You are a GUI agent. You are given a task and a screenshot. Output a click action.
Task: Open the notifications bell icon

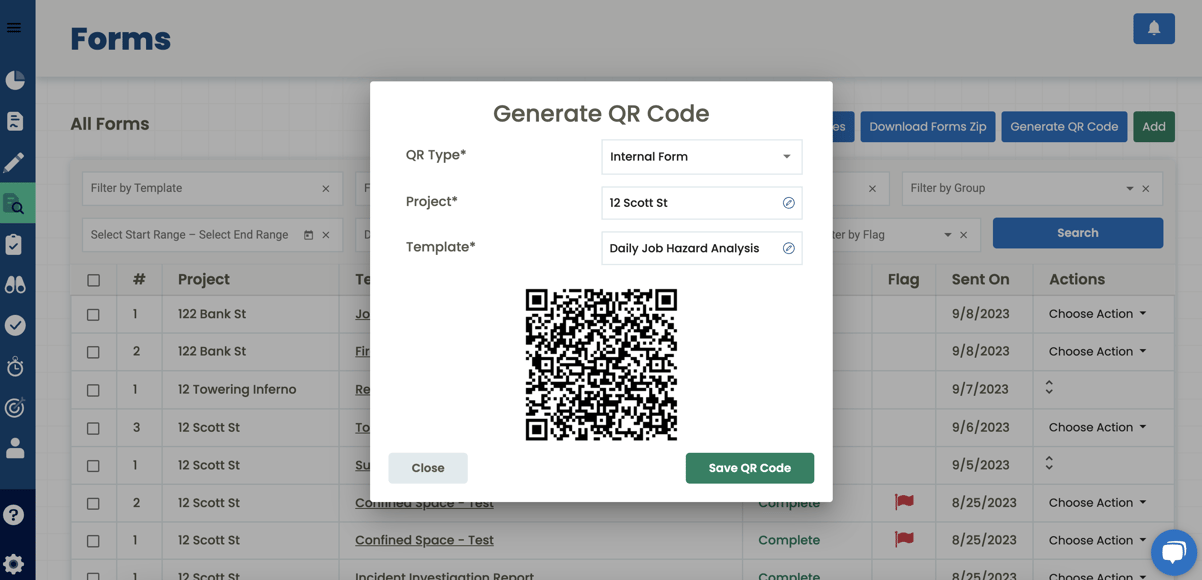(x=1153, y=28)
